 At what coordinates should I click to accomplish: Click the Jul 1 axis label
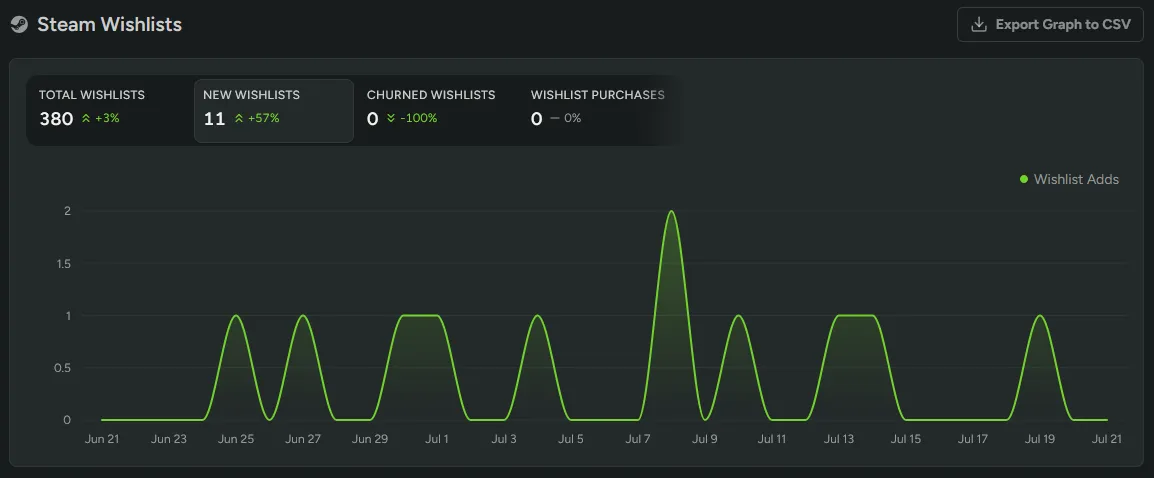(x=436, y=439)
